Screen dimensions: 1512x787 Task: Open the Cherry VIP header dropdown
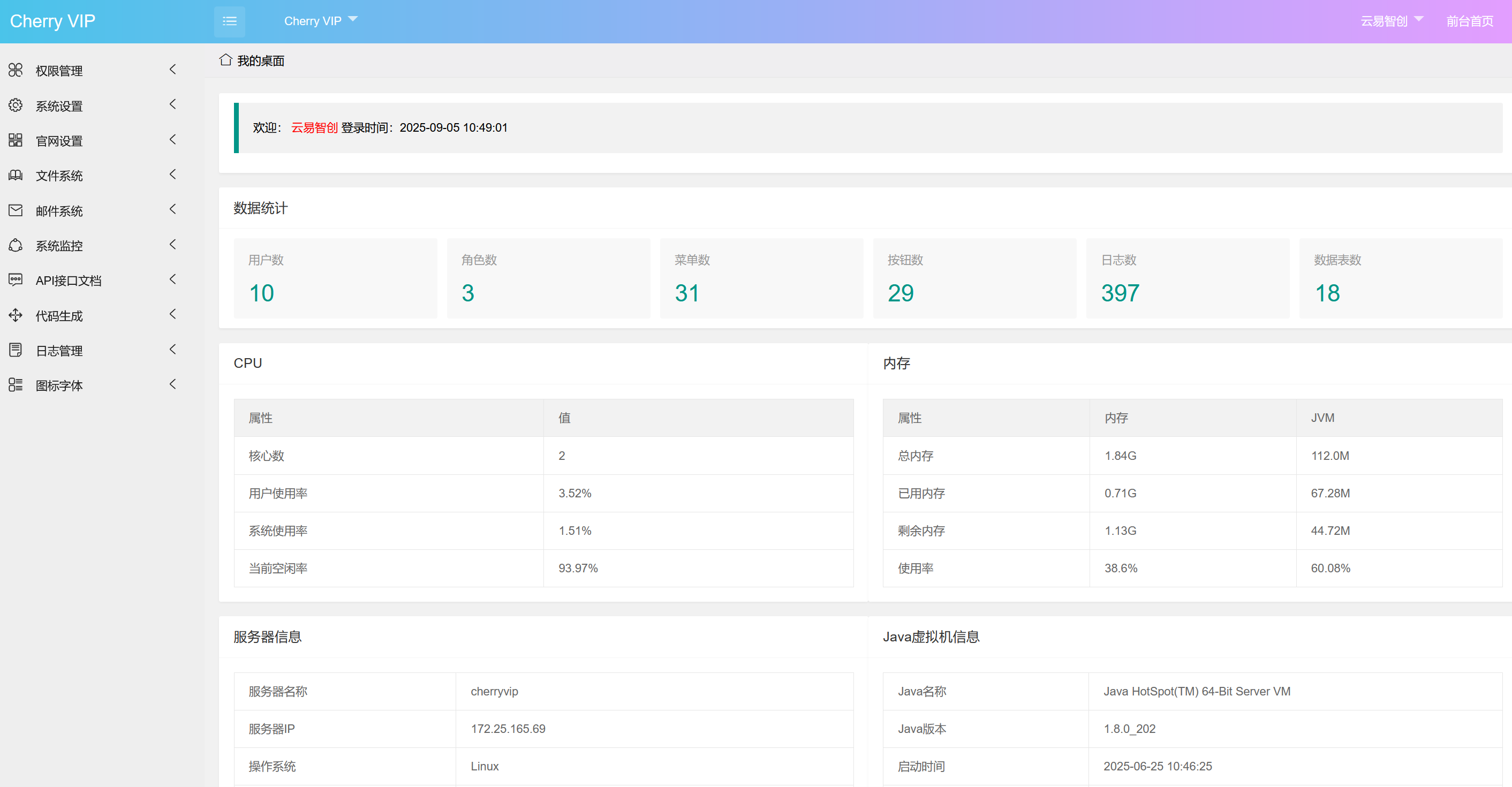click(x=320, y=21)
